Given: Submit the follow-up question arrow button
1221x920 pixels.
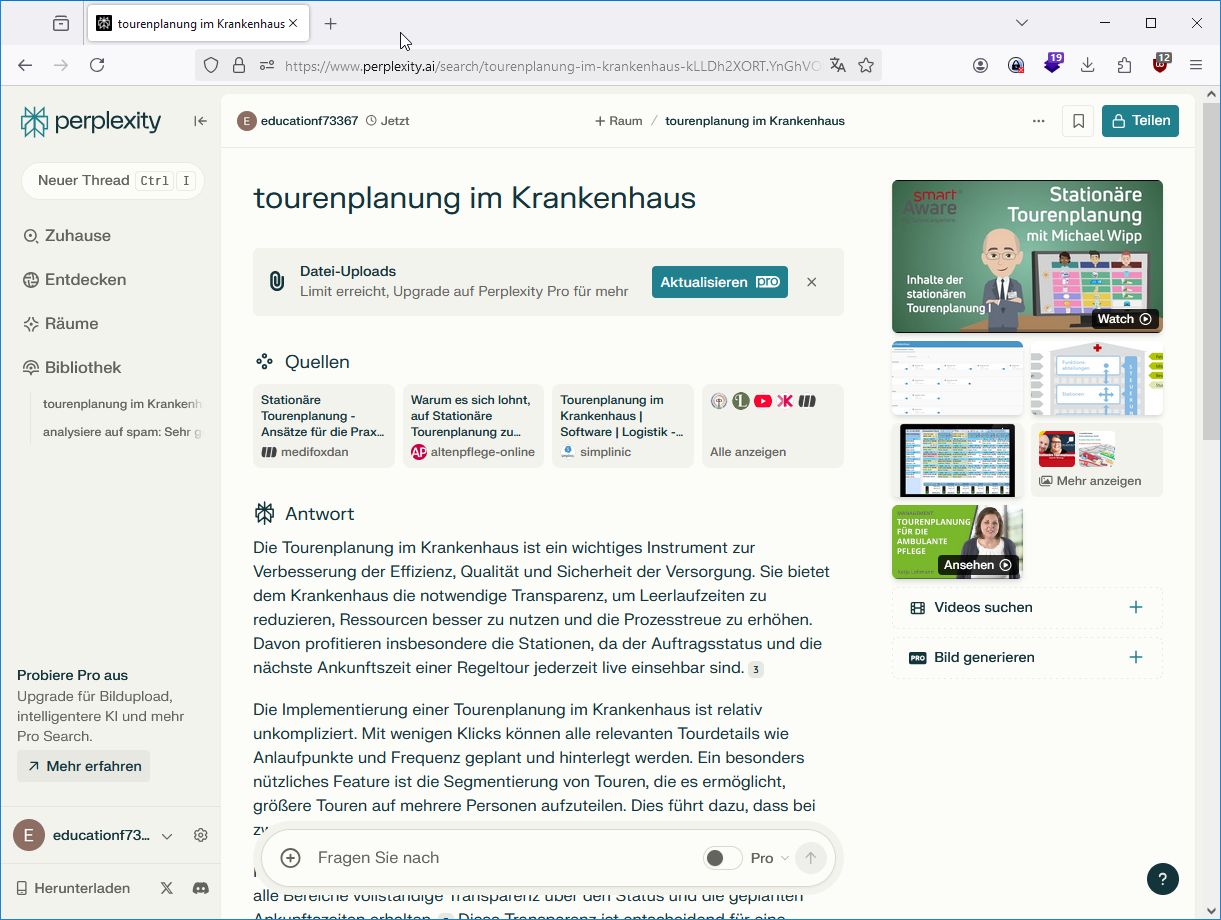Looking at the screenshot, I should click(x=811, y=858).
